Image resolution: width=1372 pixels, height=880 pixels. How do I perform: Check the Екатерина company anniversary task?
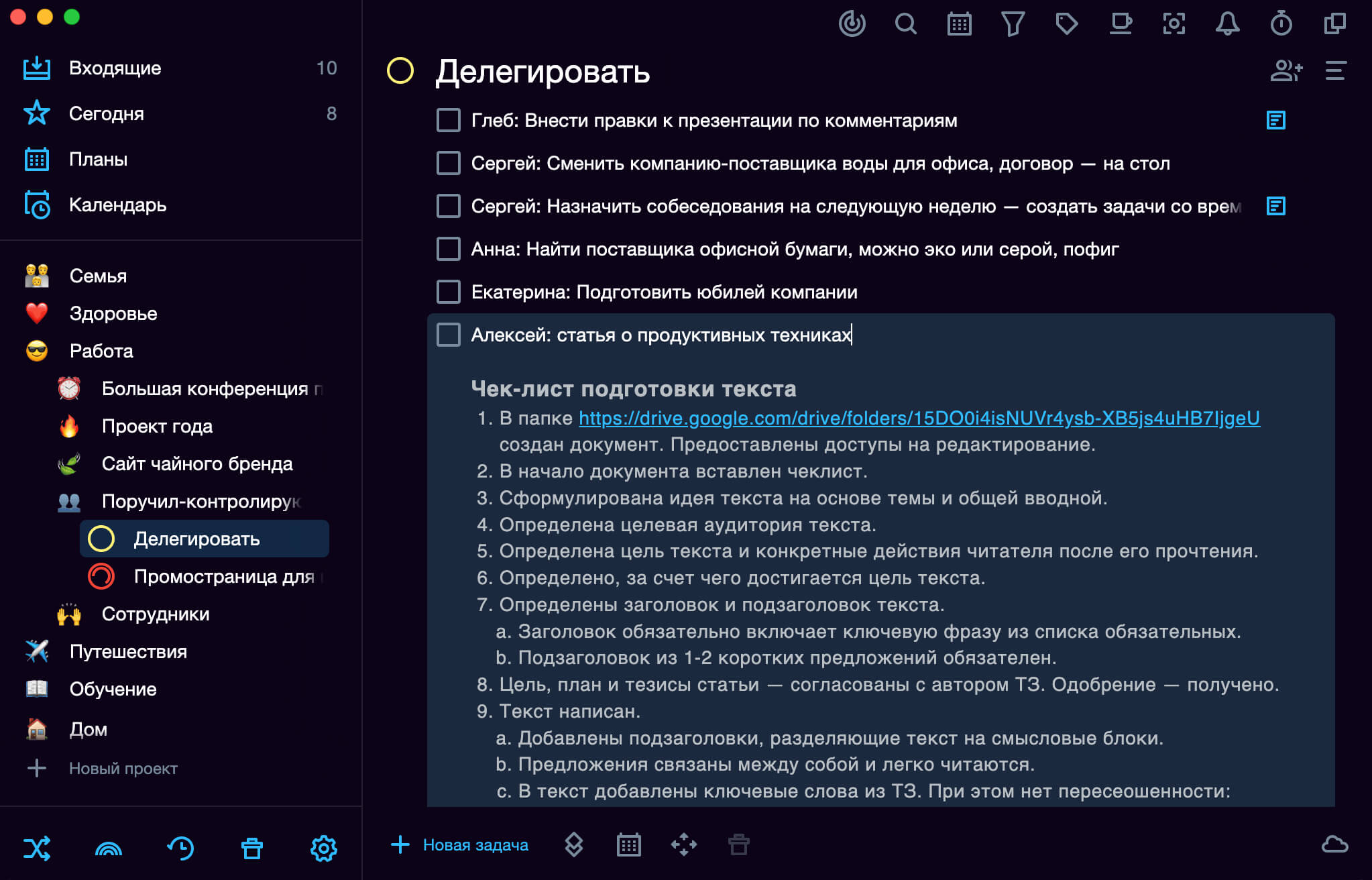coord(449,292)
